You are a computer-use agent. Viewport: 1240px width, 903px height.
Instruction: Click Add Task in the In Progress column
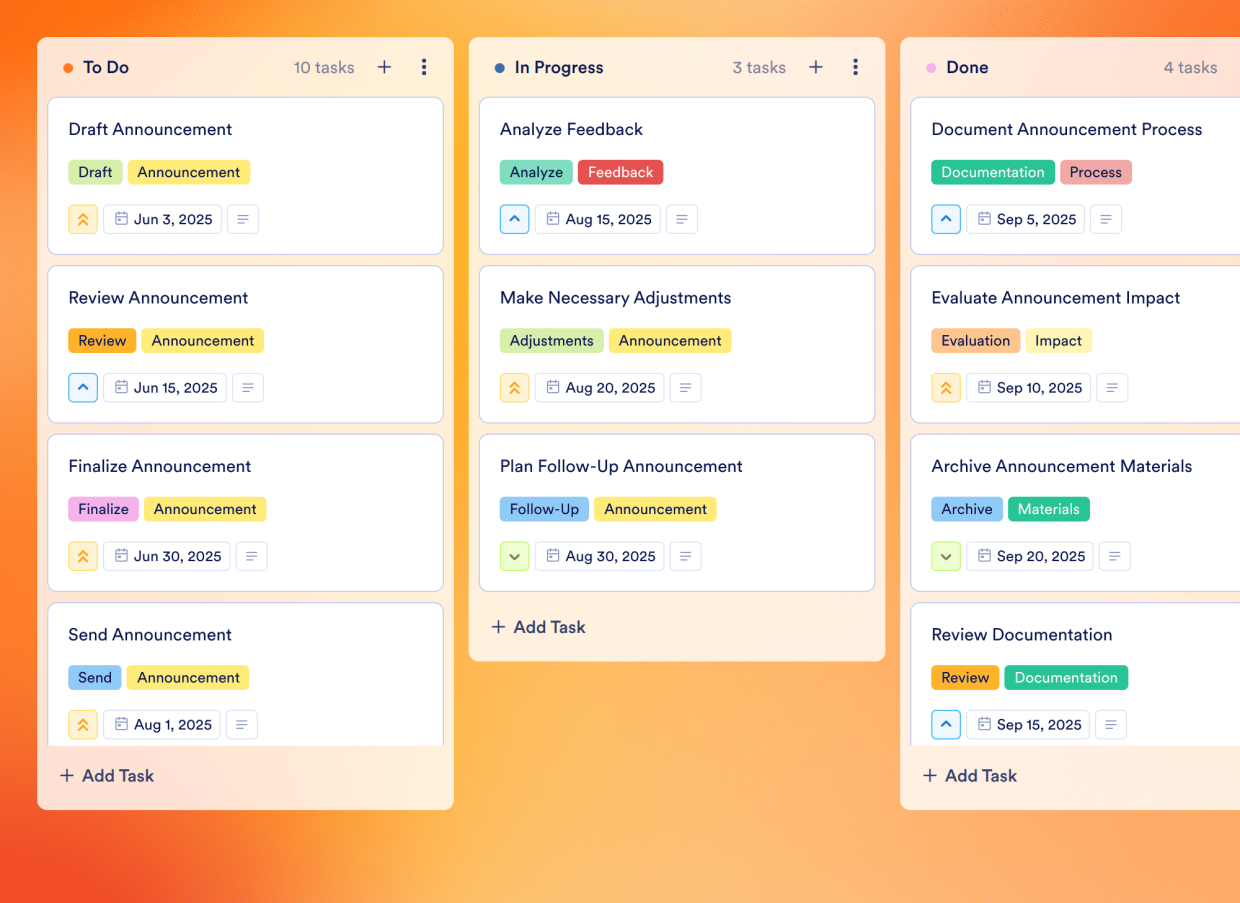pyautogui.click(x=538, y=627)
